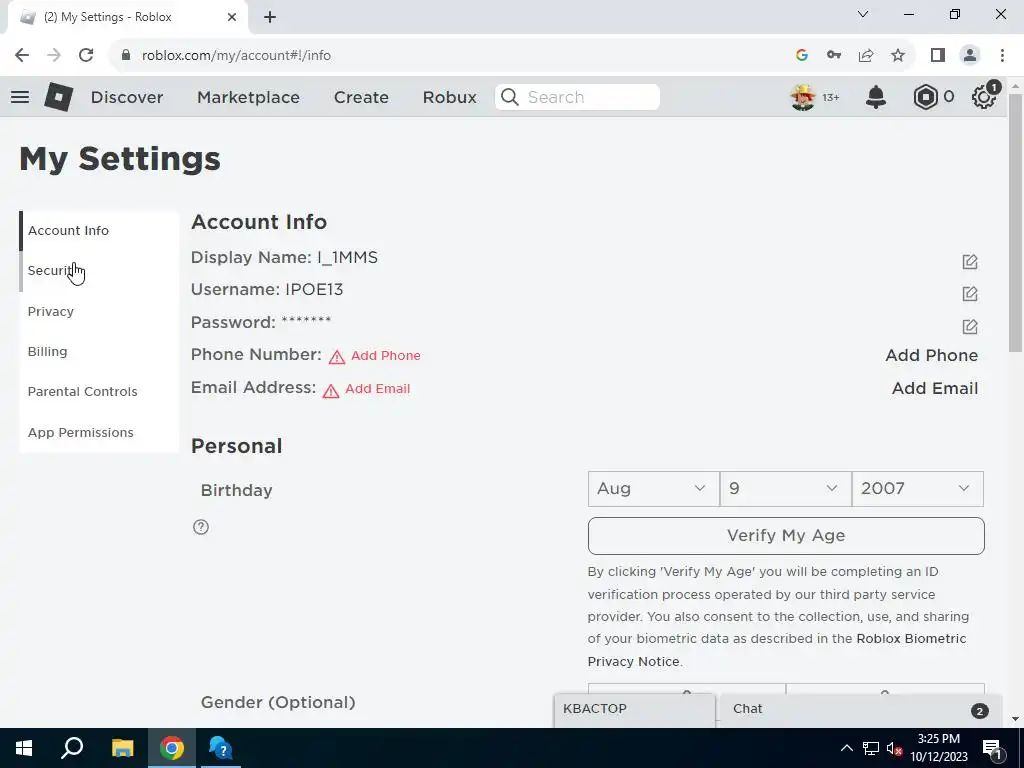This screenshot has height=768, width=1024.
Task: Open the Robux balance icon
Action: click(925, 97)
